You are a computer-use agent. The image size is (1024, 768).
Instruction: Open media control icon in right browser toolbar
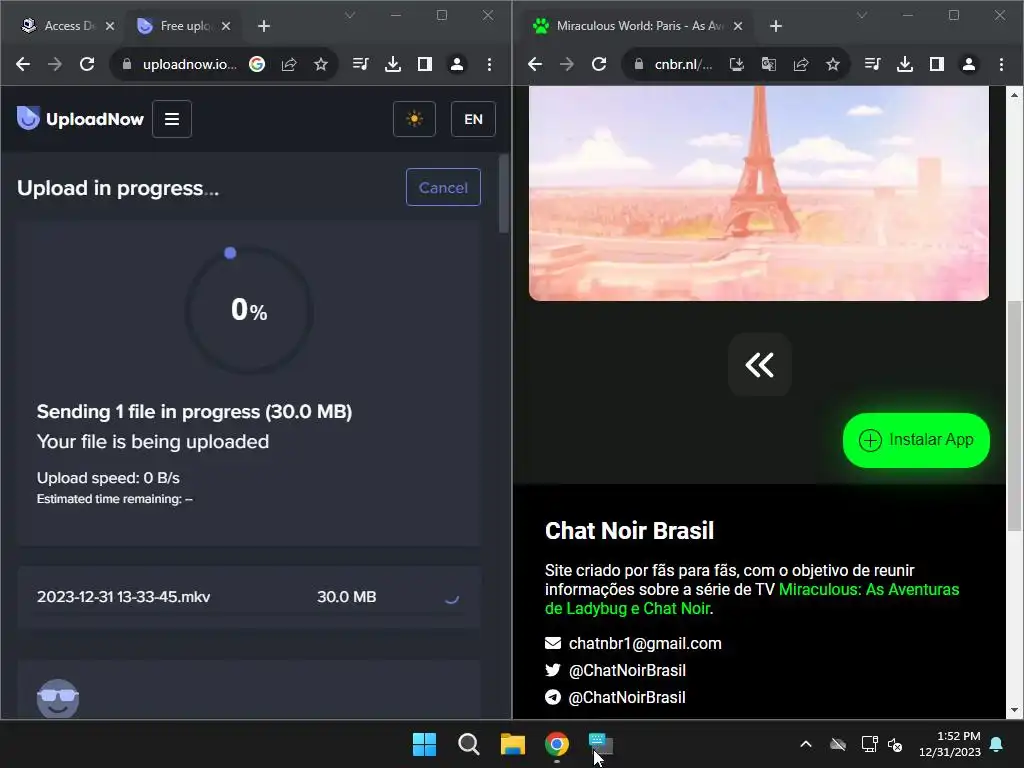[872, 64]
